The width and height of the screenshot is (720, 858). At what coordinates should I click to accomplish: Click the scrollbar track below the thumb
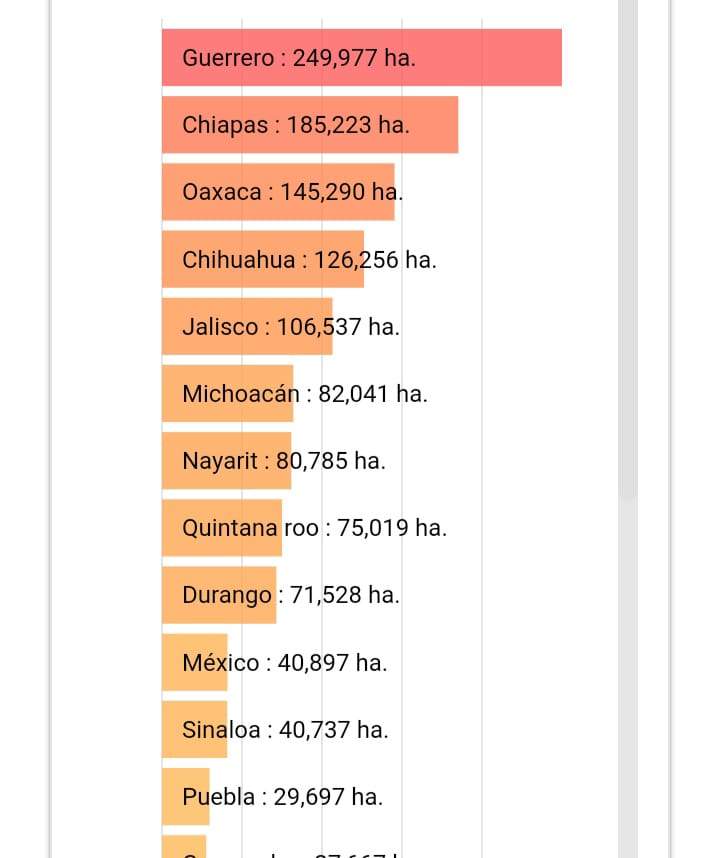click(x=627, y=680)
